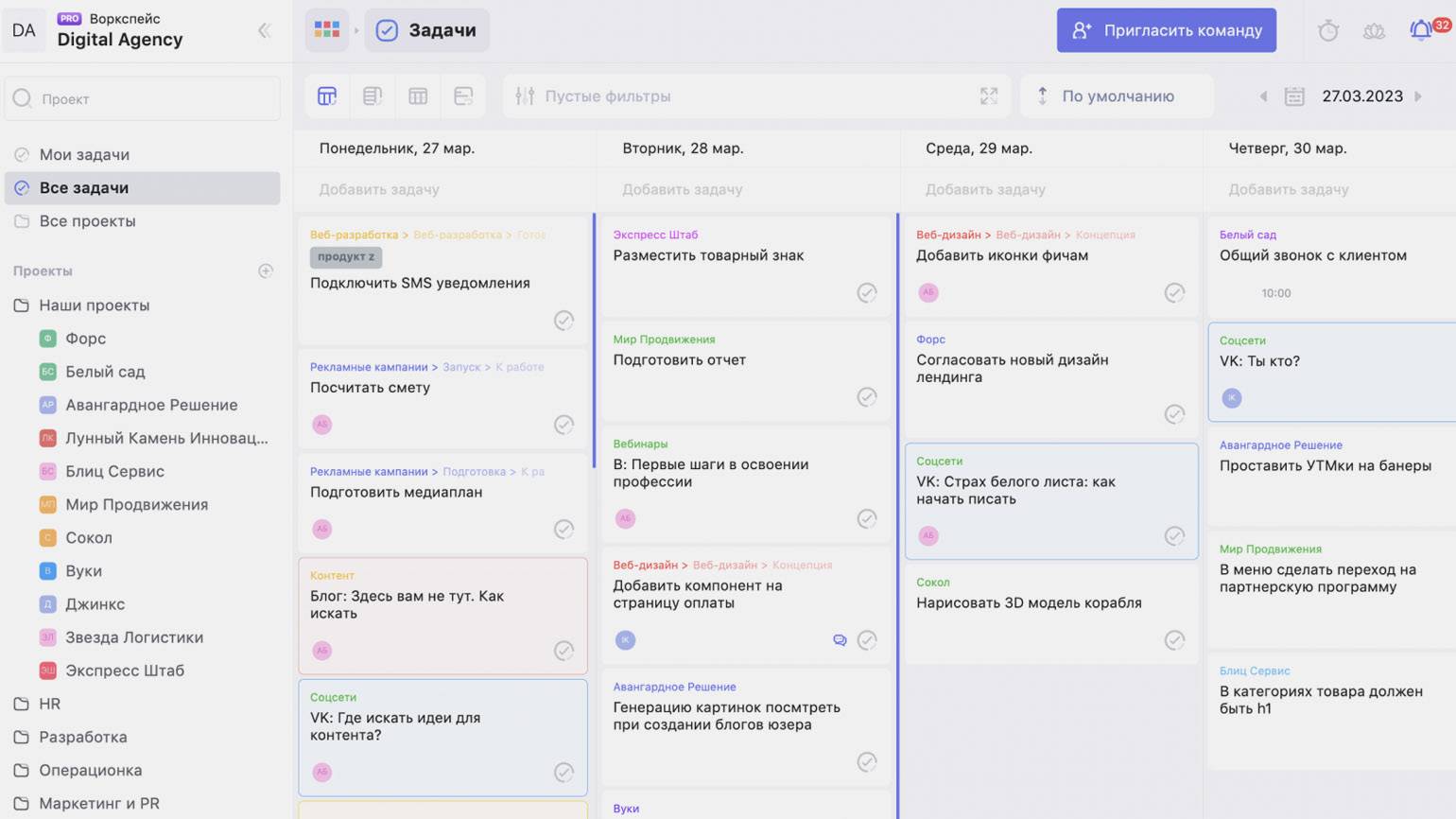Go to next date with right arrow

pyautogui.click(x=1418, y=96)
